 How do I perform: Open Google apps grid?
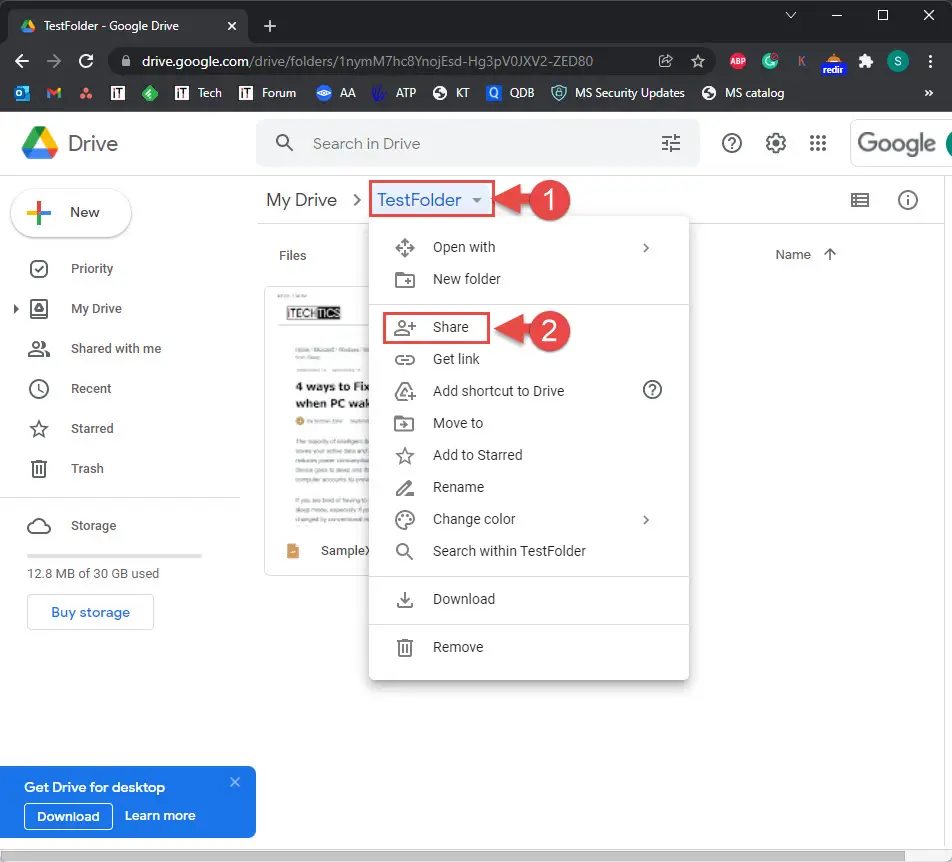coord(818,143)
